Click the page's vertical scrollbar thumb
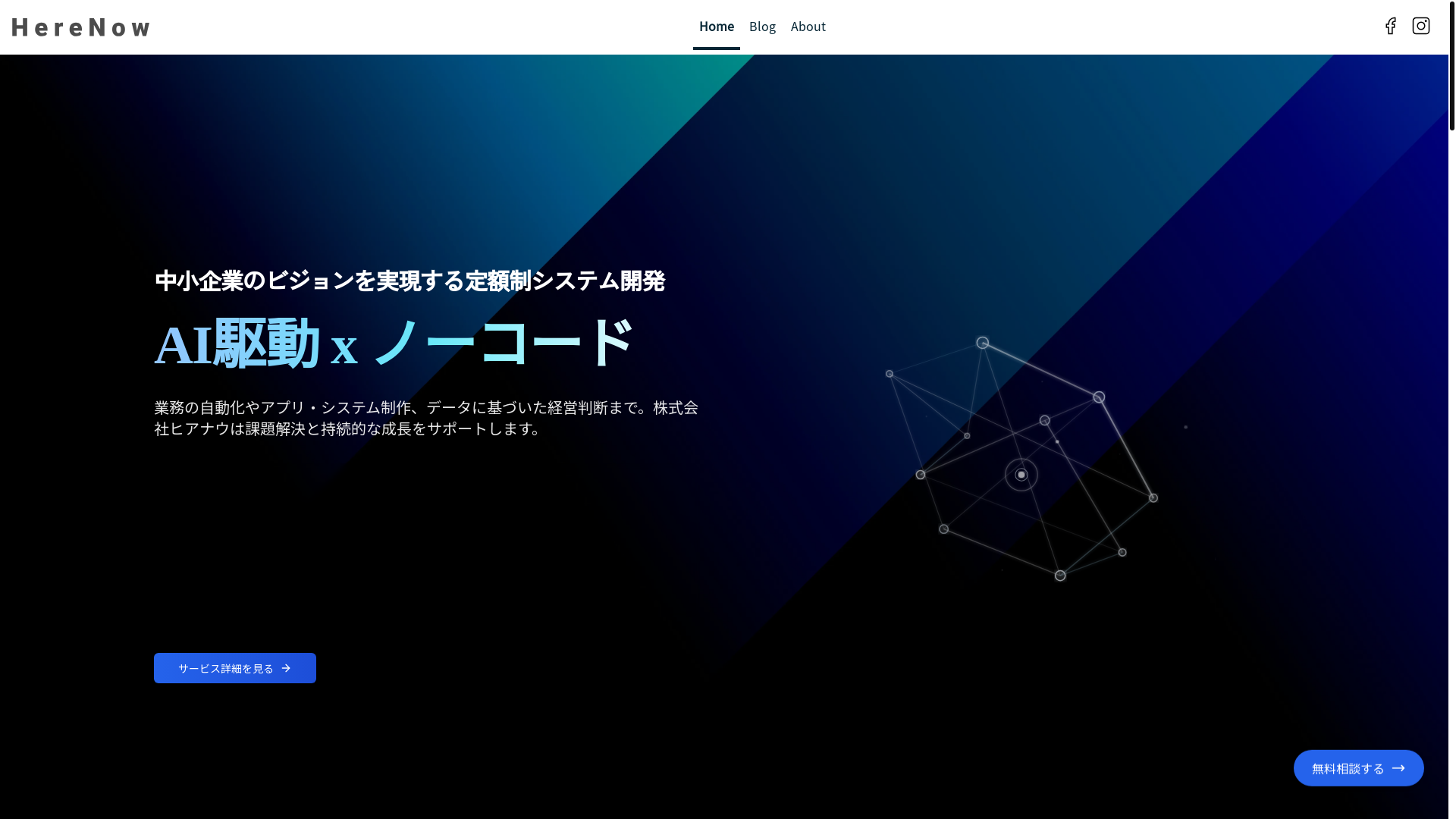1456x819 pixels. (1452, 65)
